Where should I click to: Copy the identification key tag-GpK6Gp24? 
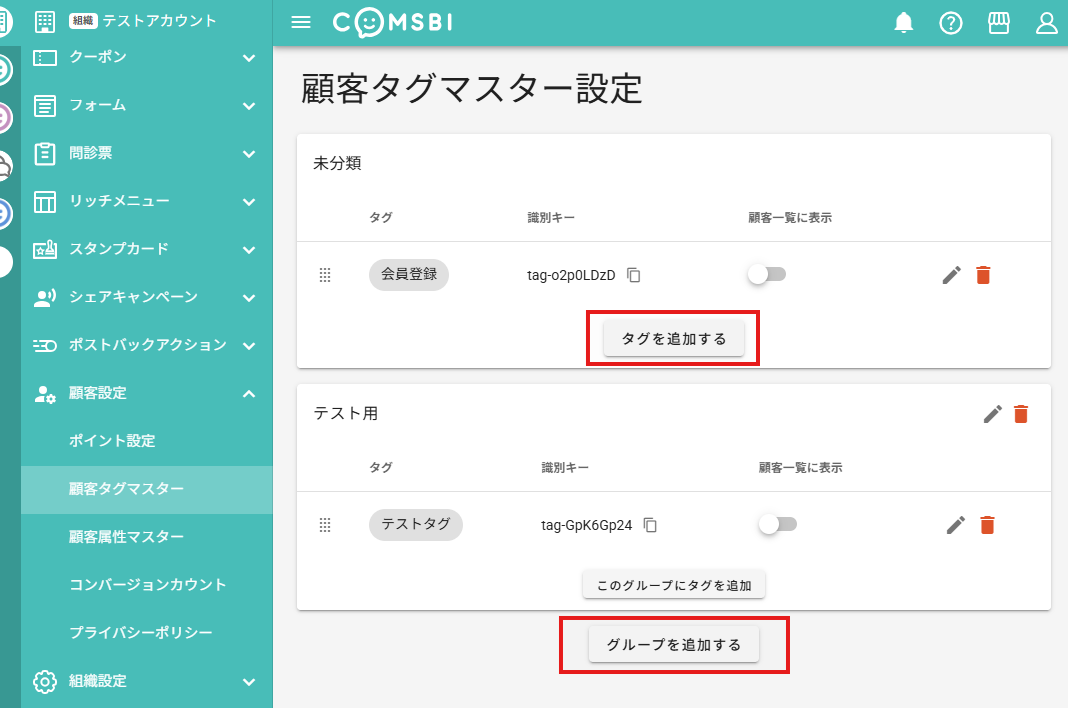coord(650,524)
